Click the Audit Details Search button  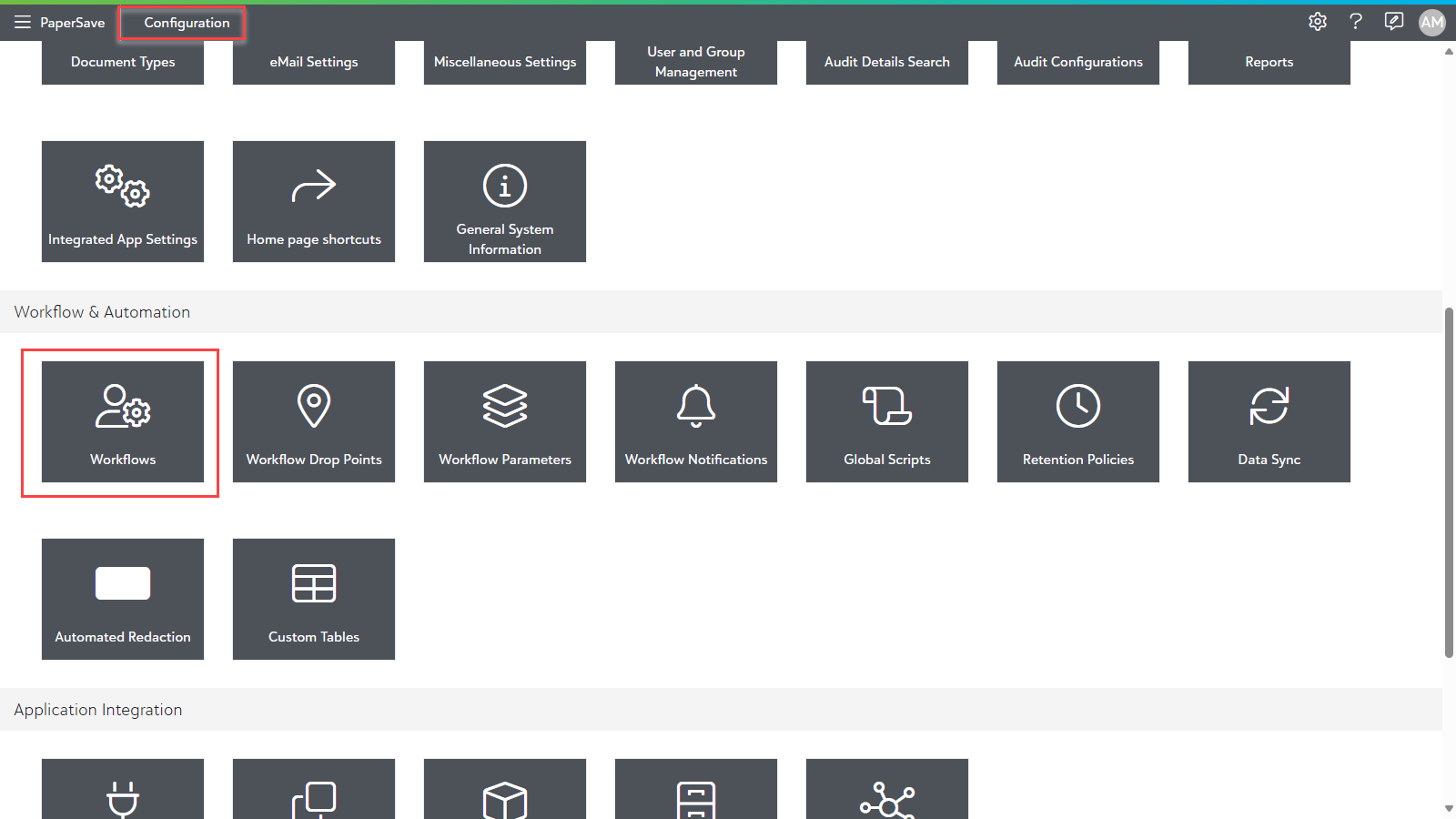pyautogui.click(x=887, y=62)
